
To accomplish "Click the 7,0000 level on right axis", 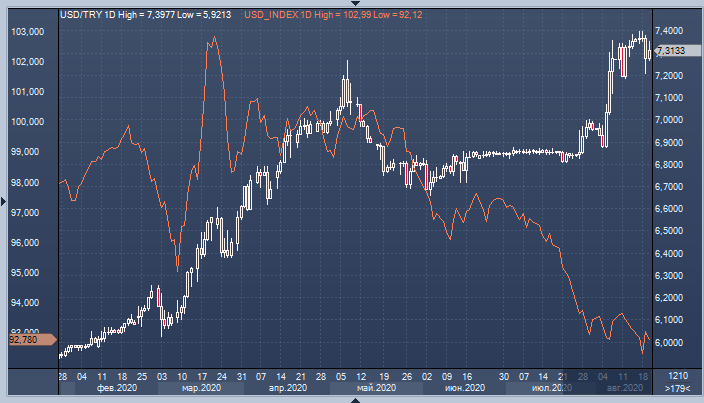I will pos(670,120).
